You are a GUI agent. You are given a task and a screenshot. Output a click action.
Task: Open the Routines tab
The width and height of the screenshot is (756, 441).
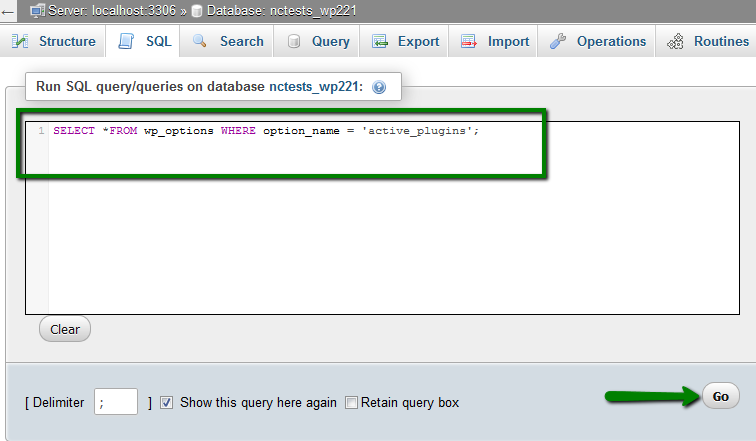706,41
